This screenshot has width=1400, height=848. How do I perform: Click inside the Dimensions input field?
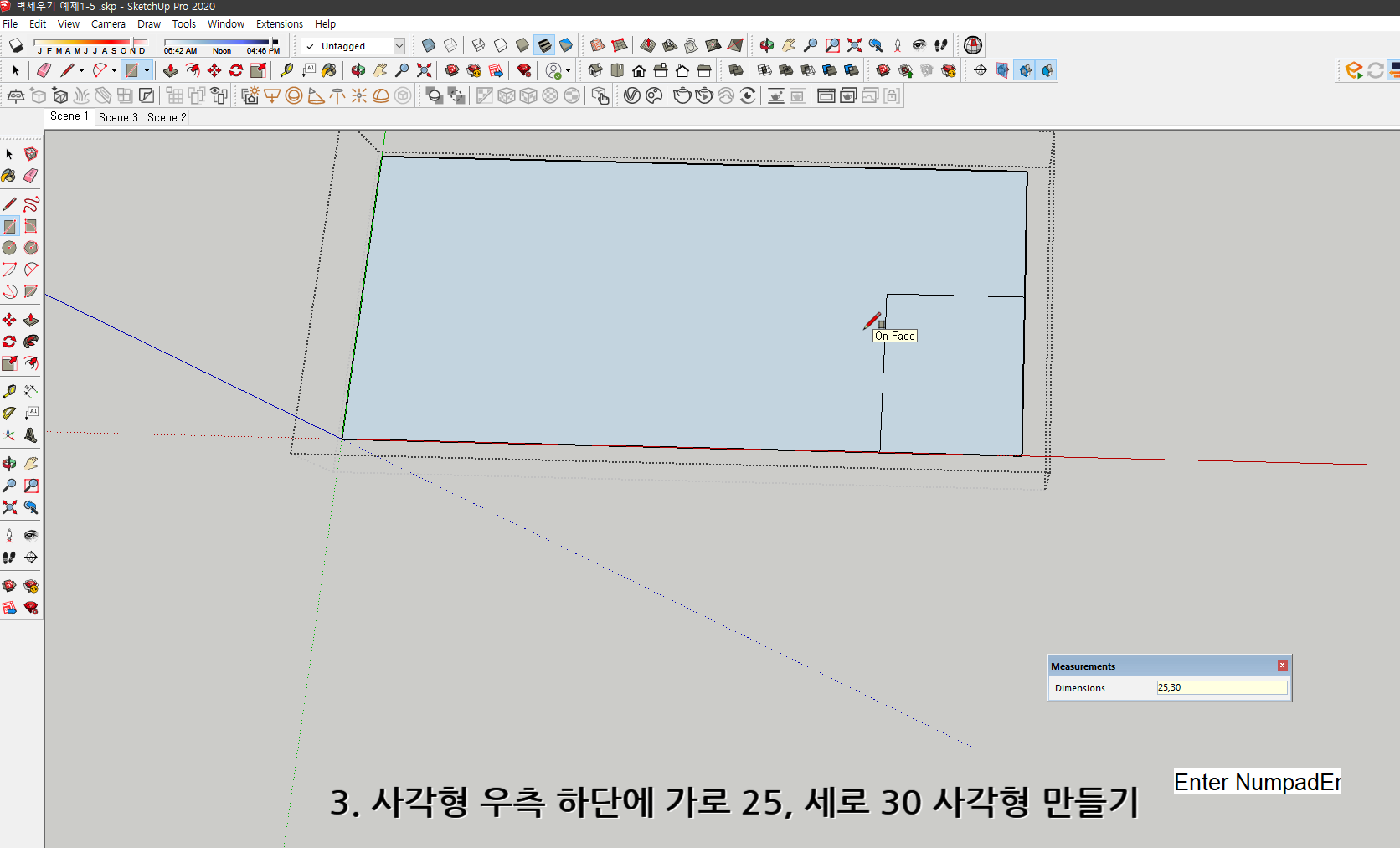click(x=1221, y=687)
